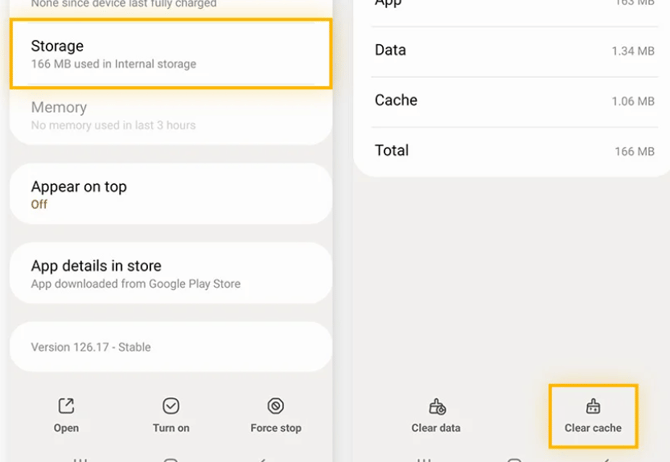Tap the recents navigation button in the left panel
Viewport: 670px width, 462px height.
[80, 459]
